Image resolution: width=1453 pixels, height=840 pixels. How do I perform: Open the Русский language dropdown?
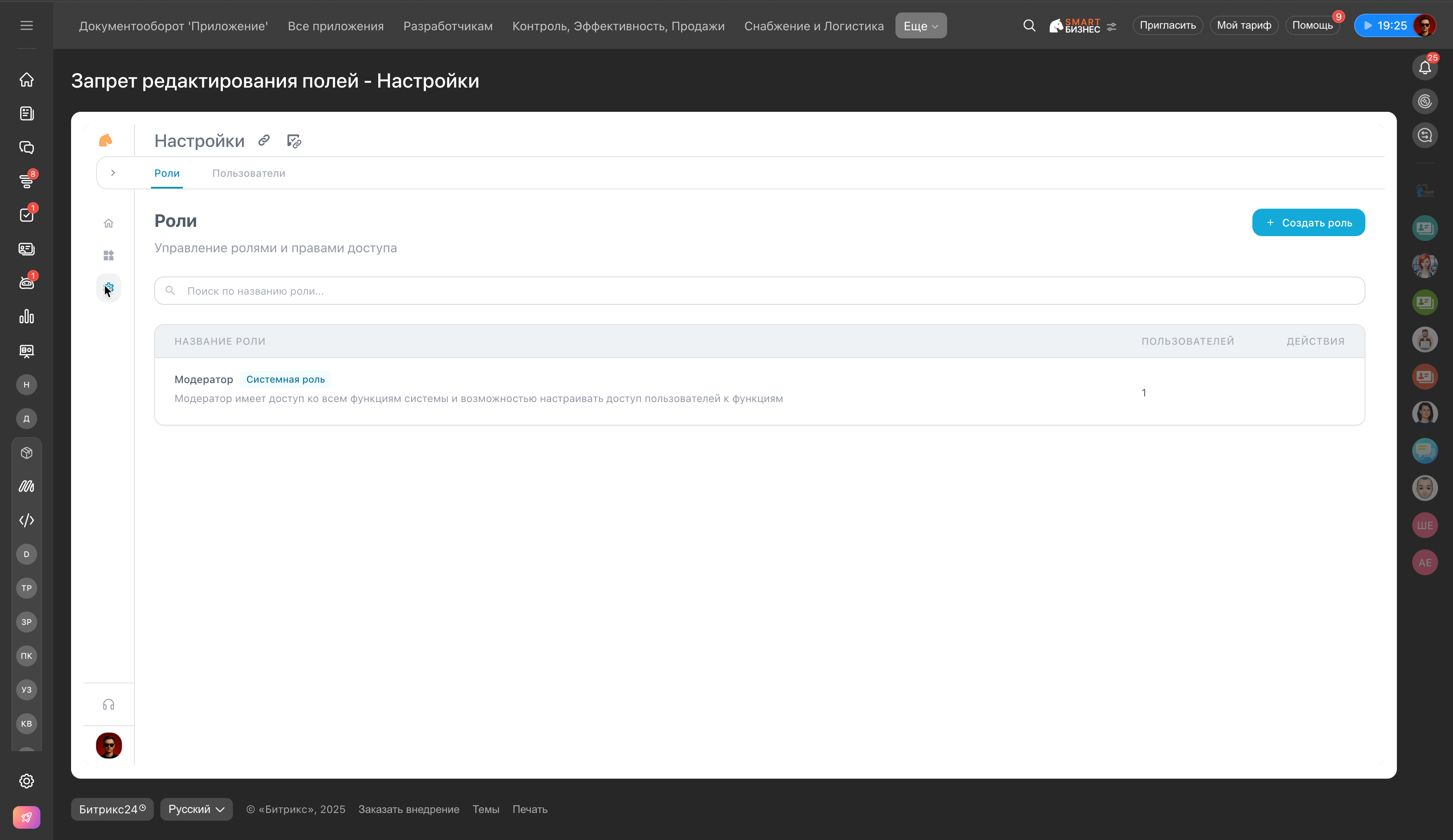(196, 809)
